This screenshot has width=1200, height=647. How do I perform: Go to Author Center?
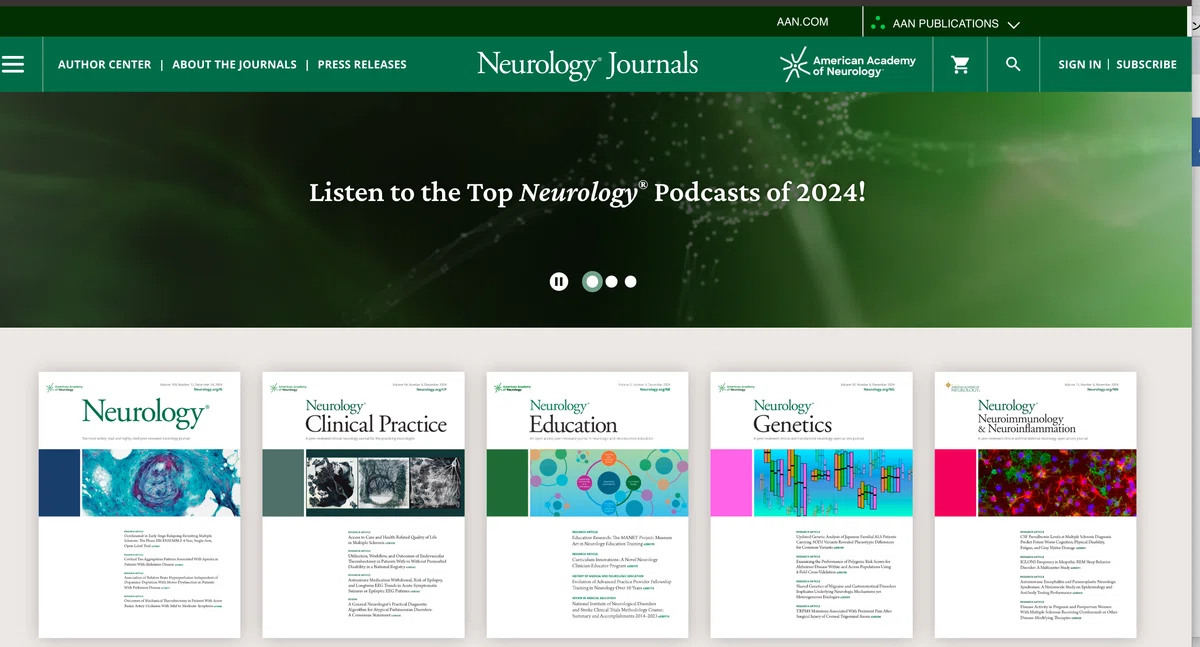[105, 64]
